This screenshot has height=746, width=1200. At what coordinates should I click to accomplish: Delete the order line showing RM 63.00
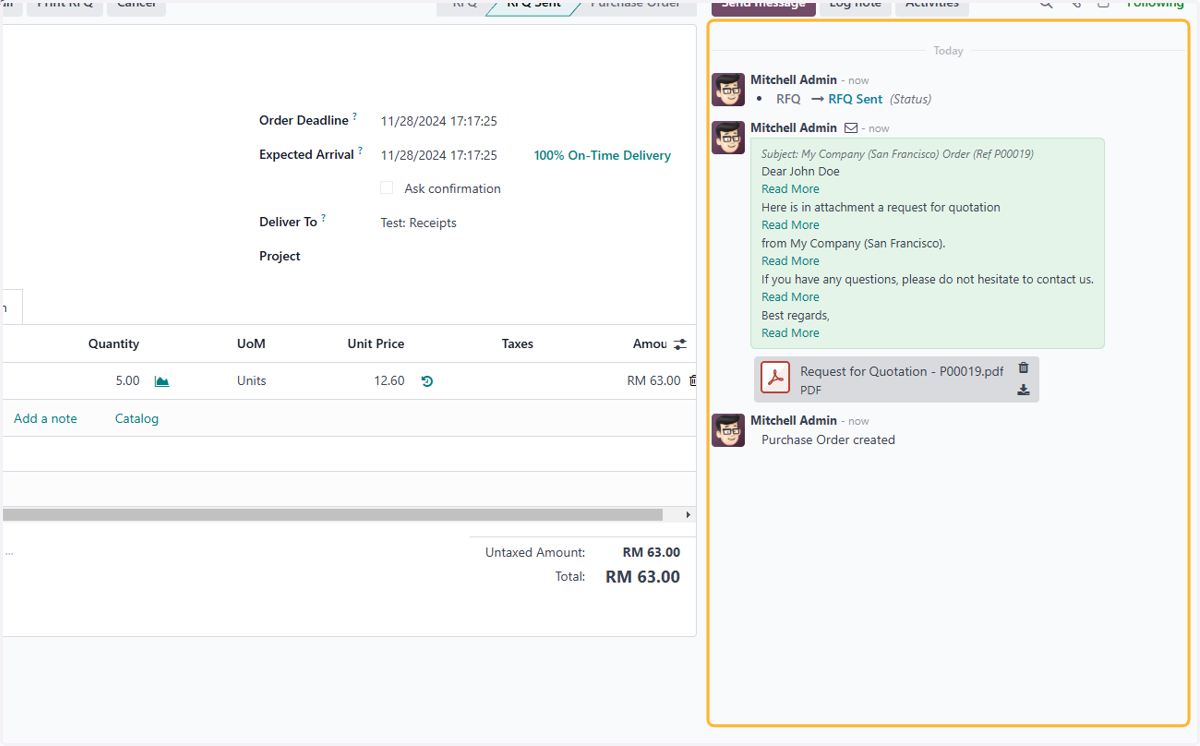tap(693, 381)
